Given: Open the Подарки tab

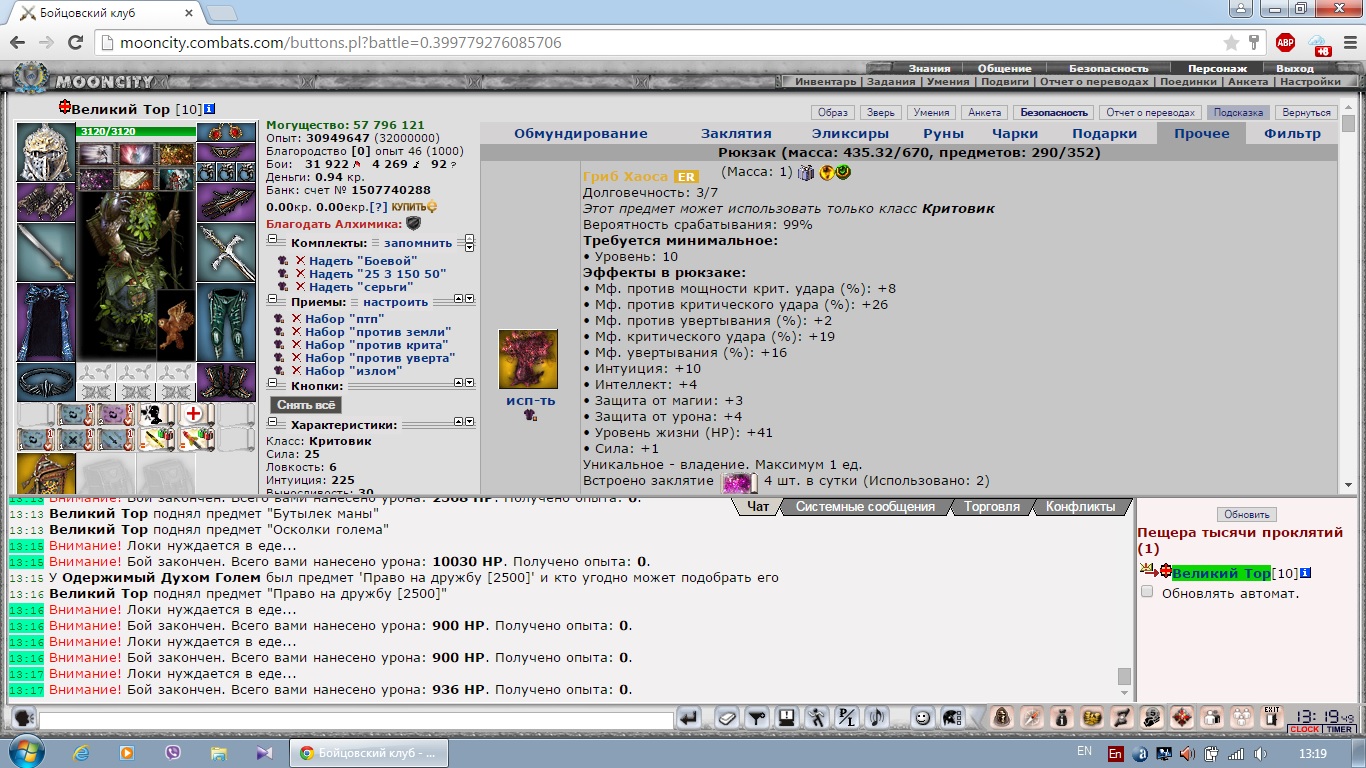Looking at the screenshot, I should click(1105, 133).
